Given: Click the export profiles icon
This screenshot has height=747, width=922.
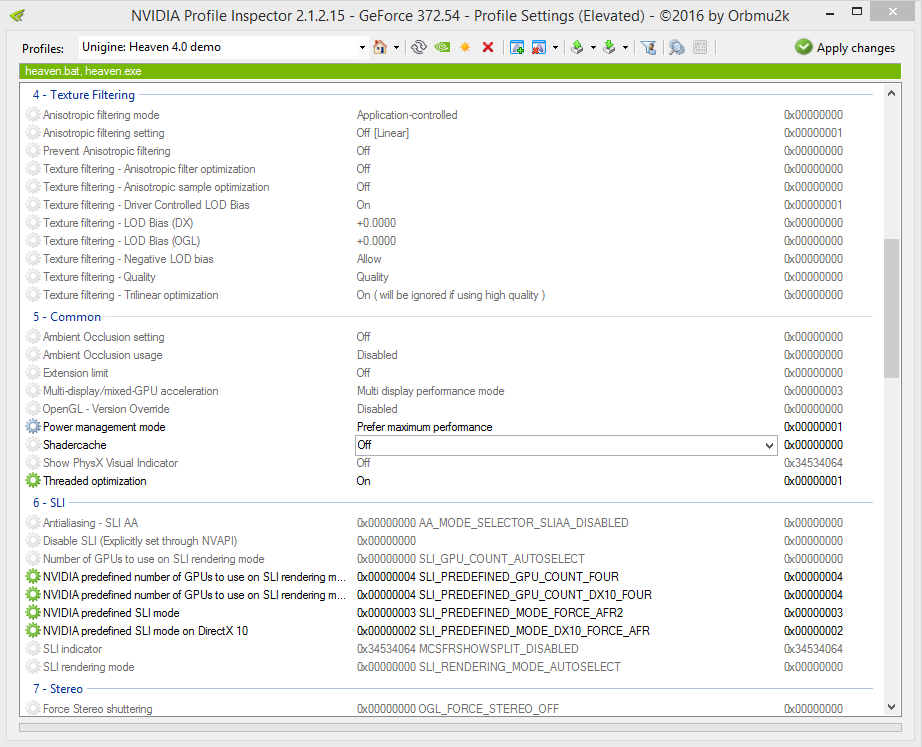Looking at the screenshot, I should 577,47.
